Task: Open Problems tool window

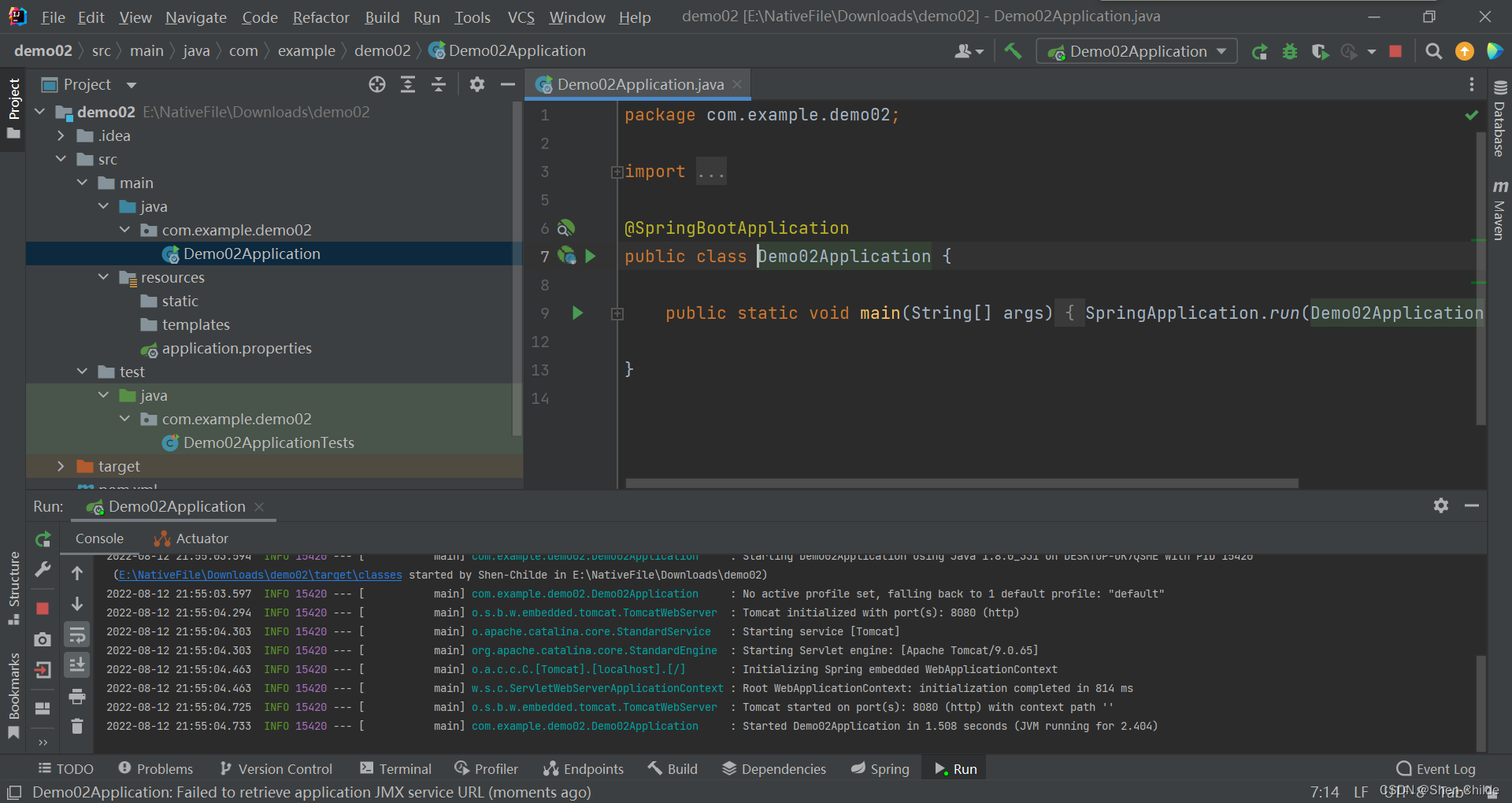Action: tap(155, 769)
